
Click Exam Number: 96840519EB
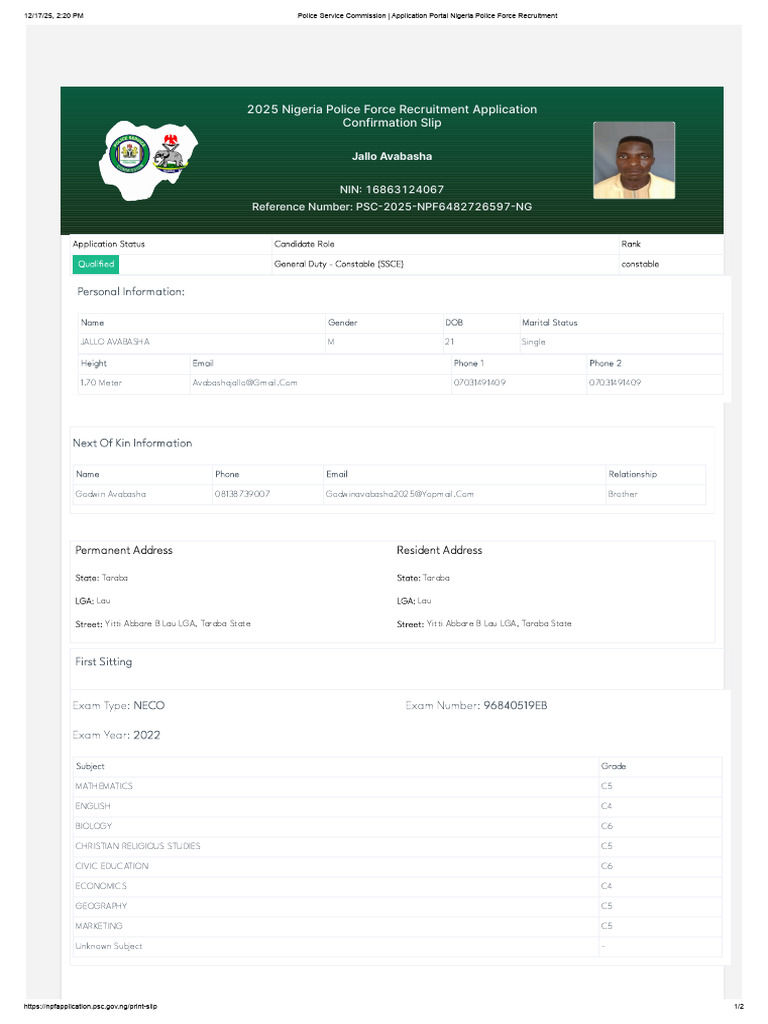(x=477, y=705)
